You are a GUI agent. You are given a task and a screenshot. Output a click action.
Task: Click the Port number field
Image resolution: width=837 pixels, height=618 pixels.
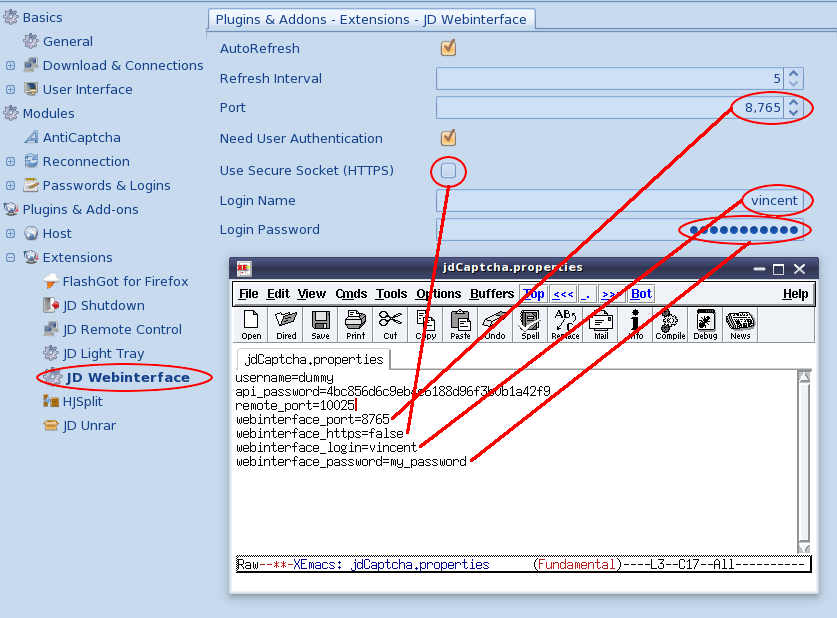click(610, 107)
